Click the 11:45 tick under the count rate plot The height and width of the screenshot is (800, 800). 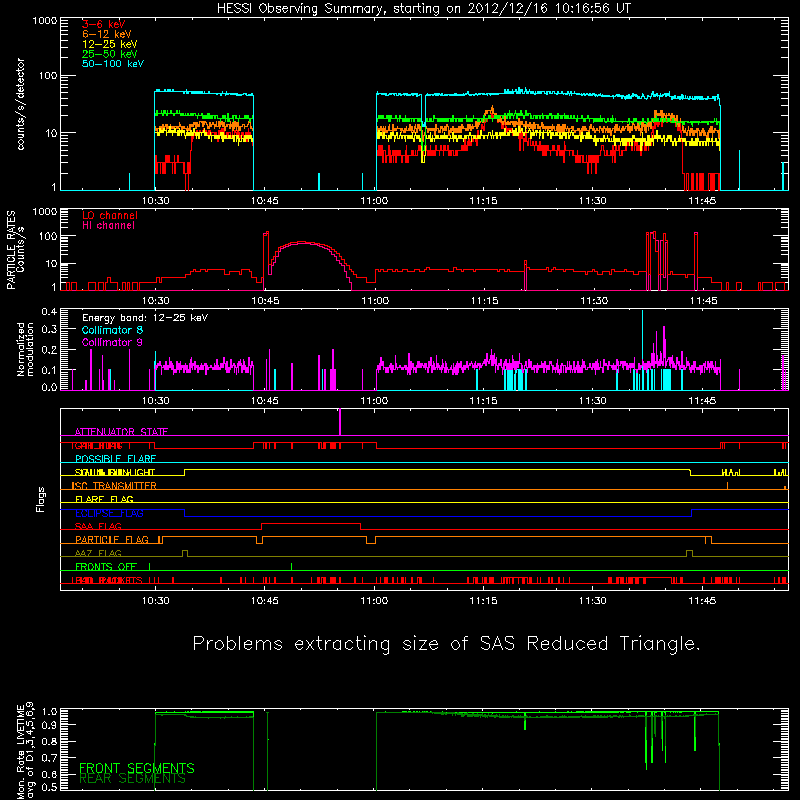click(703, 201)
